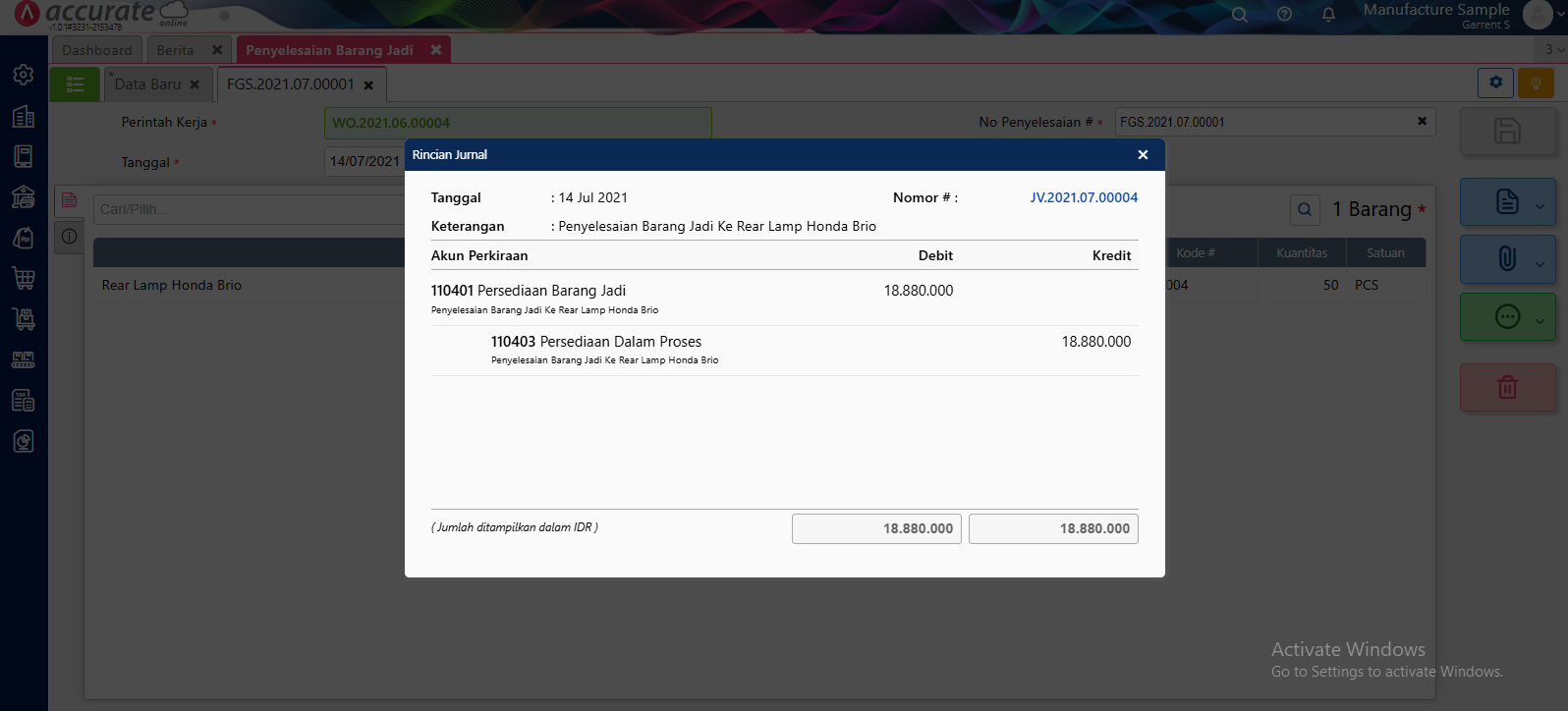Viewport: 1568px width, 711px height.
Task: Close the Rincian Jurnal dialog
Action: click(x=1143, y=155)
